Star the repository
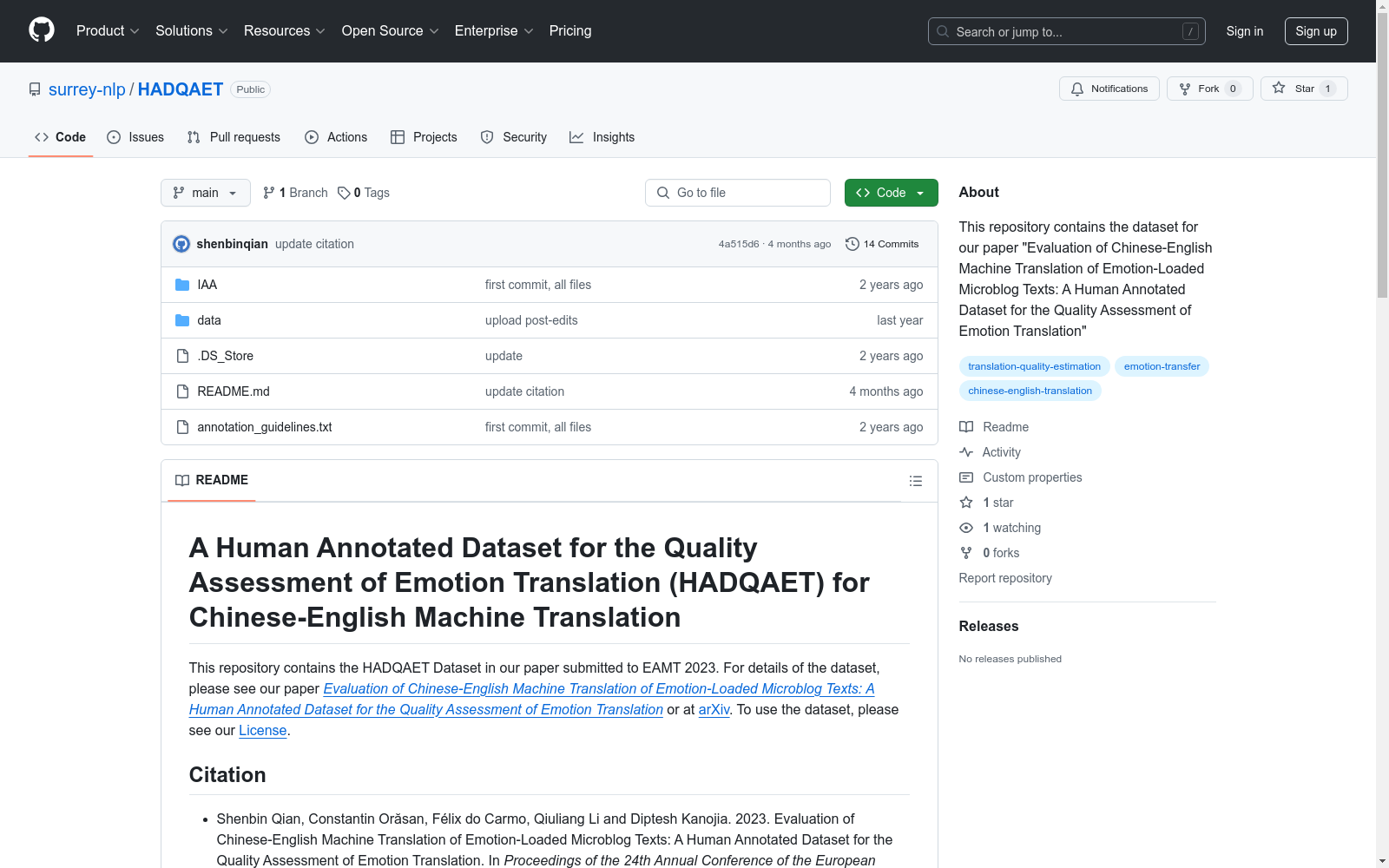This screenshot has width=1389, height=868. [1304, 89]
